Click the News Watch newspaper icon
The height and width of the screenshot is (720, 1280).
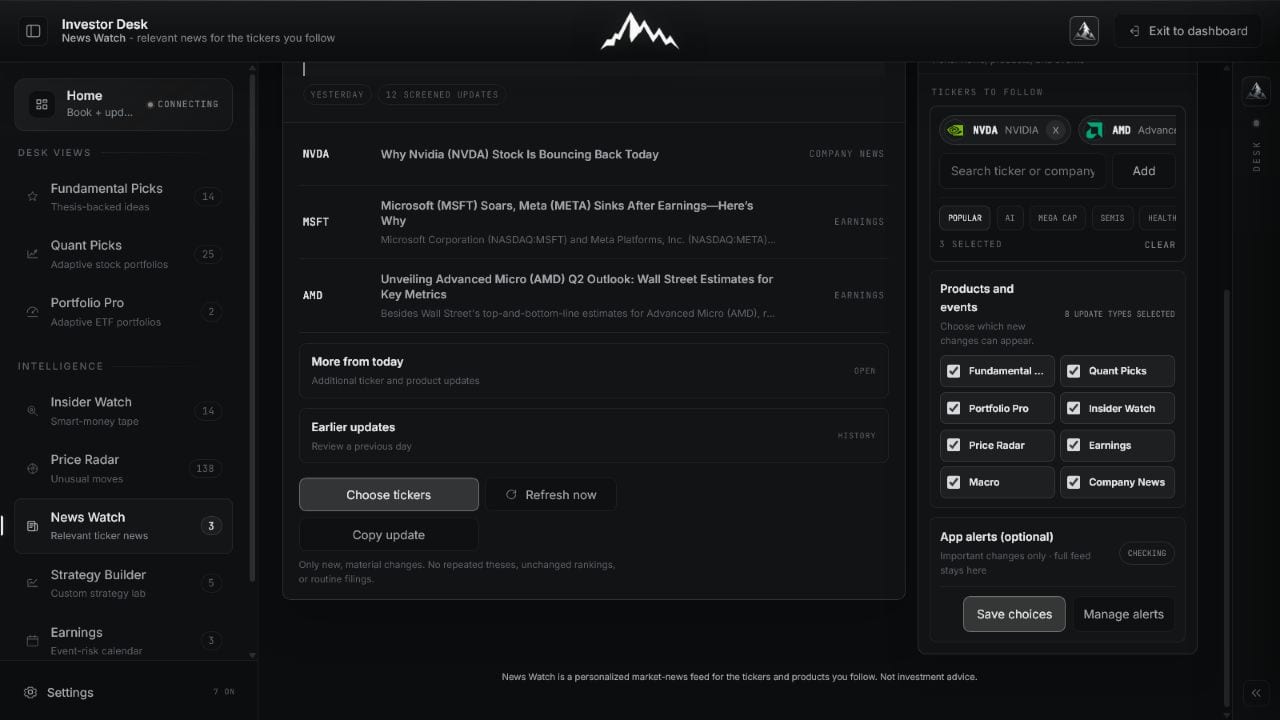point(32,526)
